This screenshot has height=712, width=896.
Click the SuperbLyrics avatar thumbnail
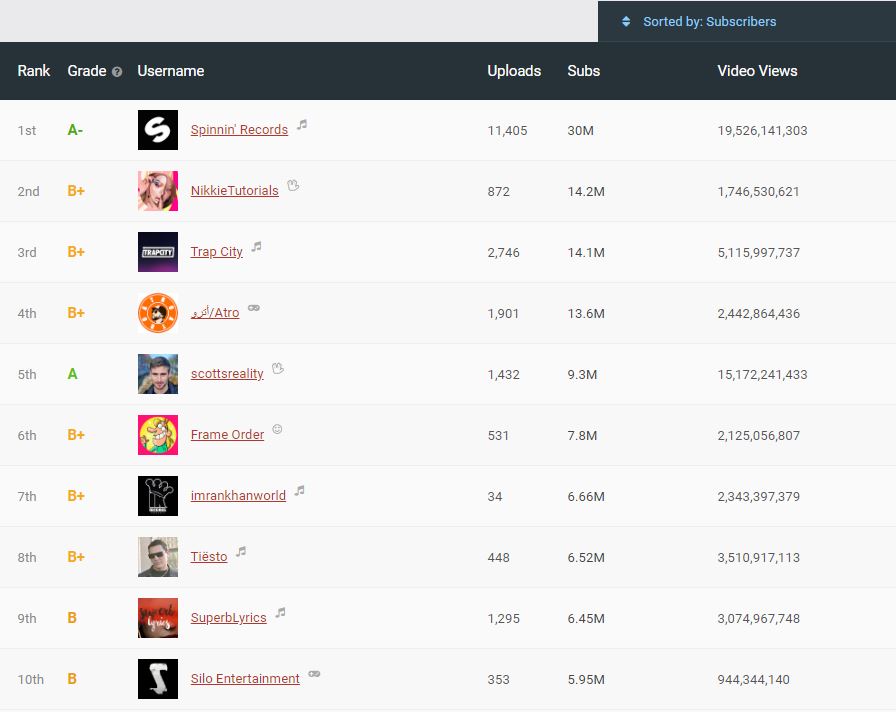pos(158,618)
